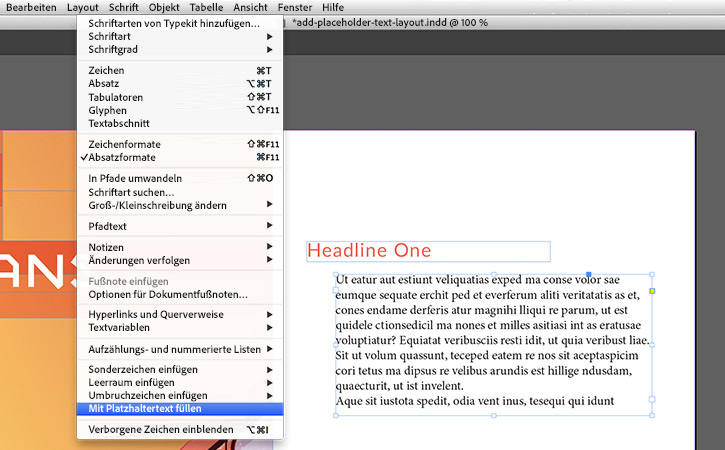Open the Fenster menu
Image resolution: width=725 pixels, height=450 pixels.
click(x=295, y=7)
